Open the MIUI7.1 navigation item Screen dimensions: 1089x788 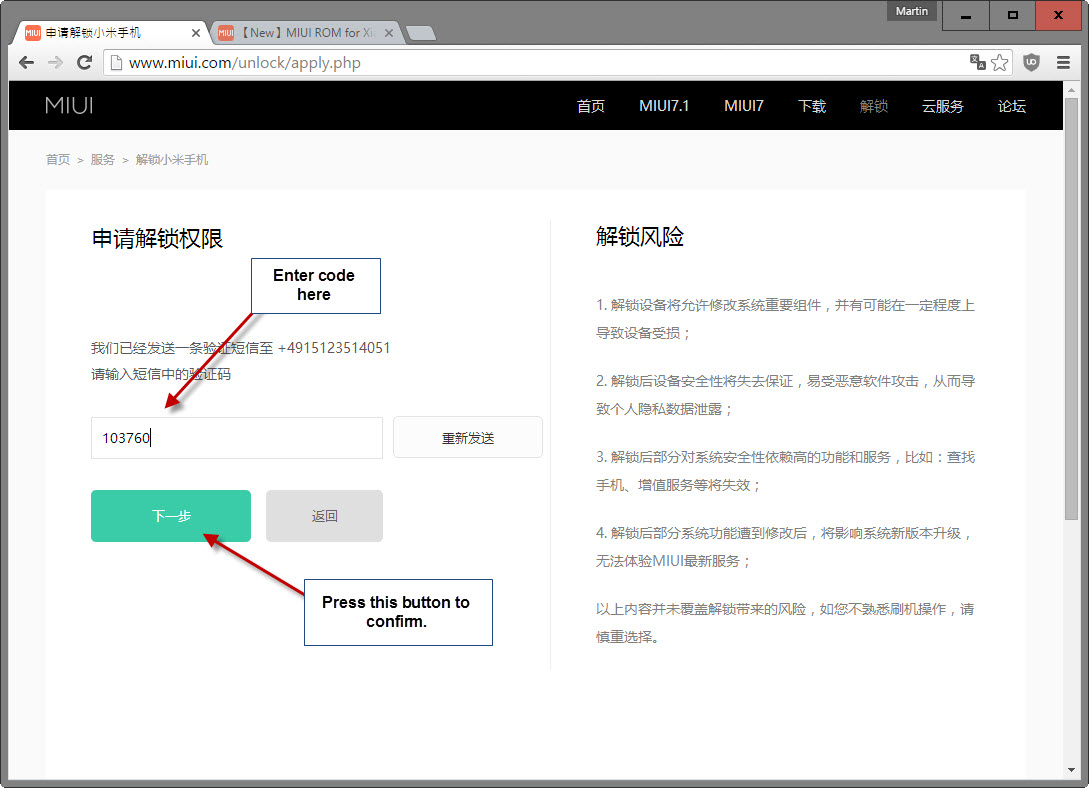coord(664,106)
